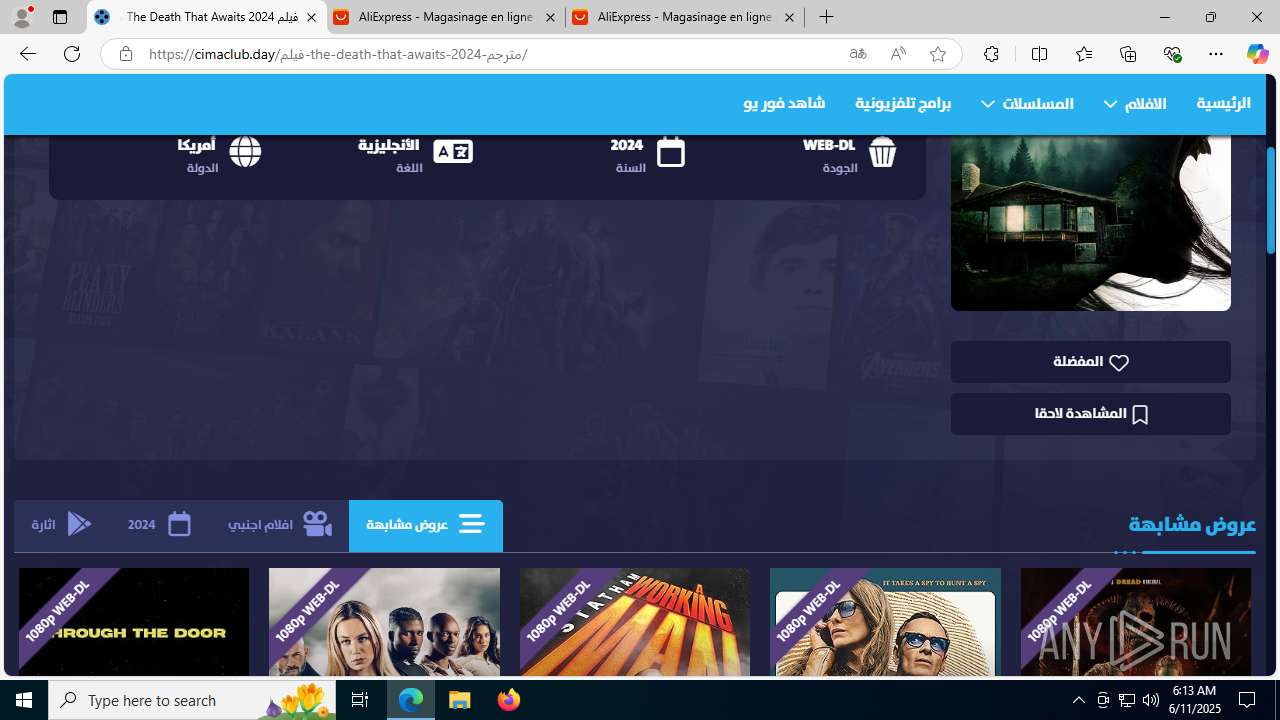Open Settings and more ellipsis menu
Screen dimensions: 1280x720
1216,54
